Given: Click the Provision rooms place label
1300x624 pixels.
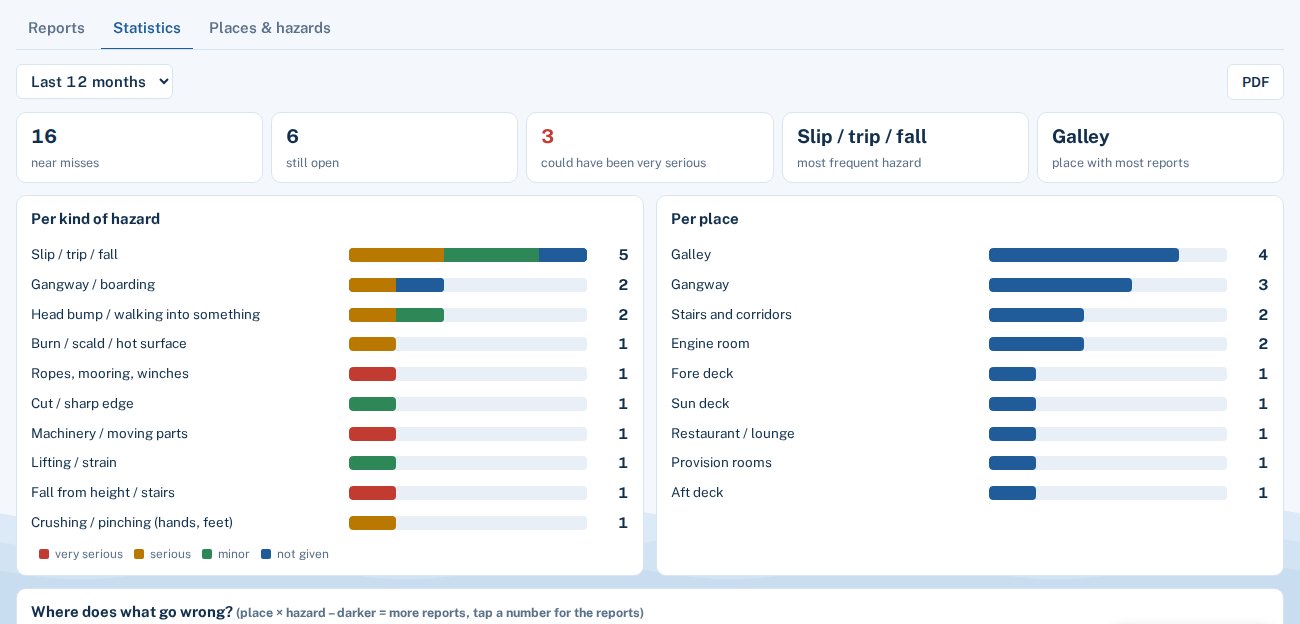Looking at the screenshot, I should 721,463.
